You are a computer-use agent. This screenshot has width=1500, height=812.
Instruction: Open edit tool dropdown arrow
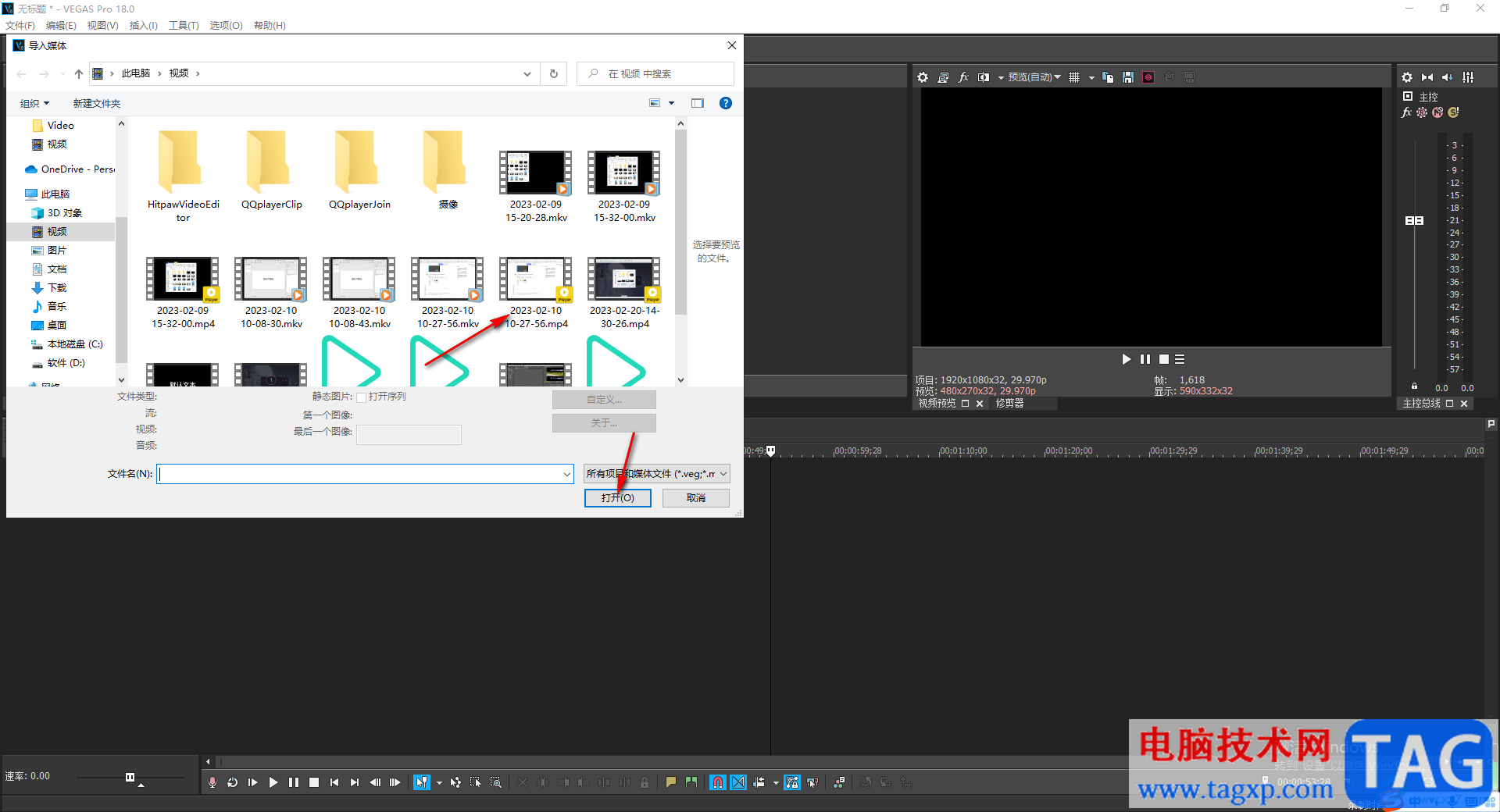point(439,782)
